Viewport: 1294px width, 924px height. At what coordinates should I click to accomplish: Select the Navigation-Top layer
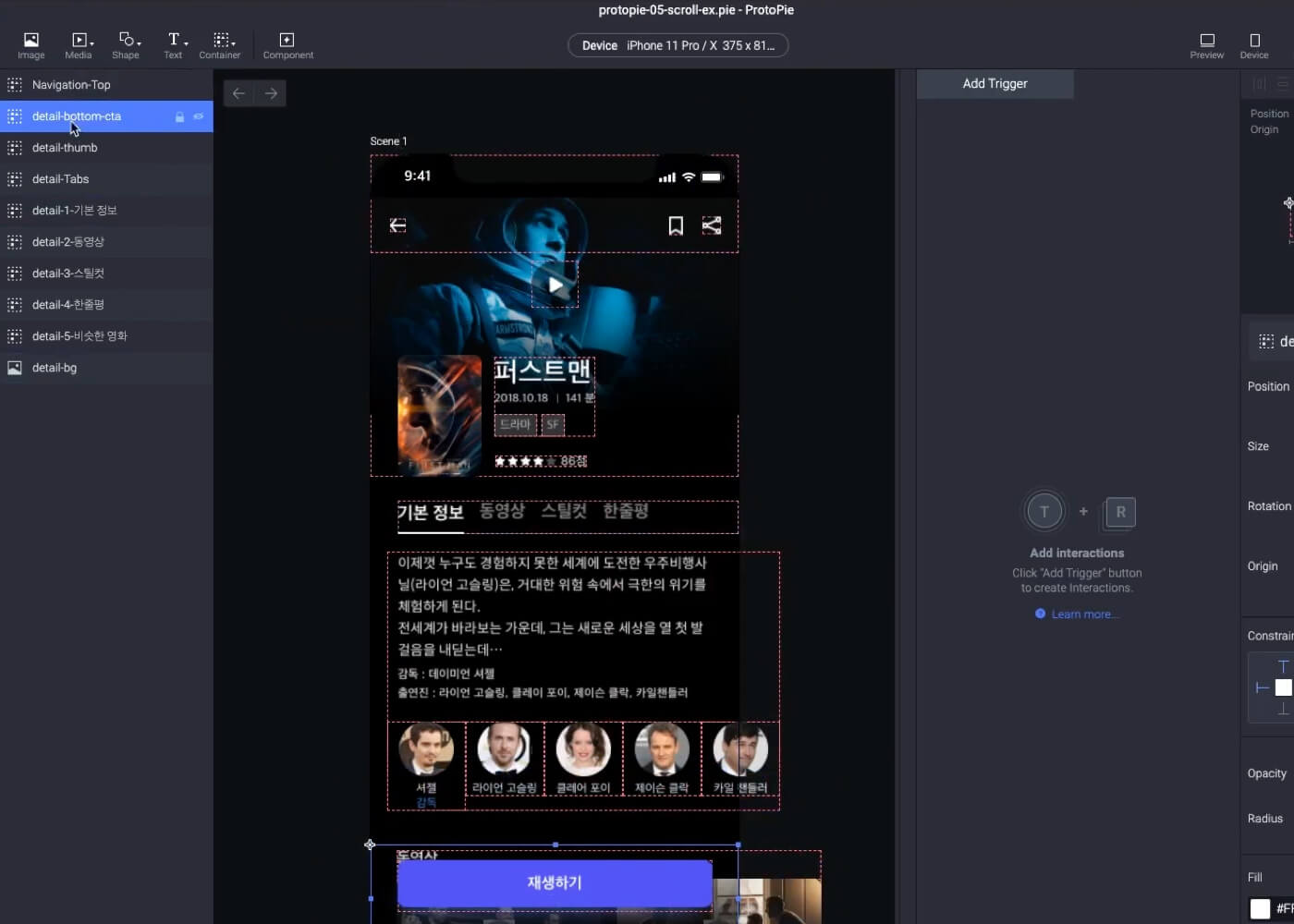pos(106,85)
